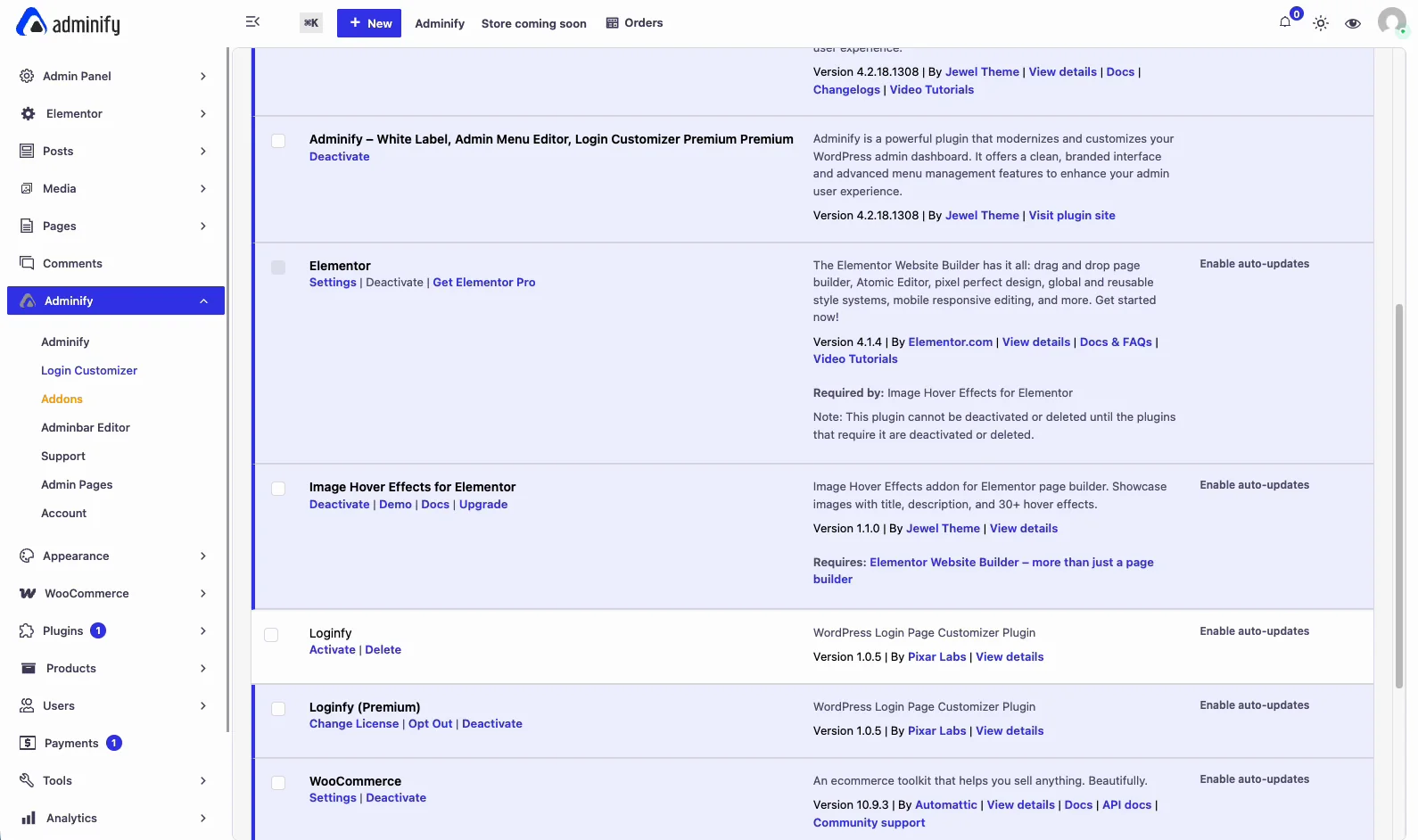Check the Elementor plugin checkbox

tap(278, 268)
